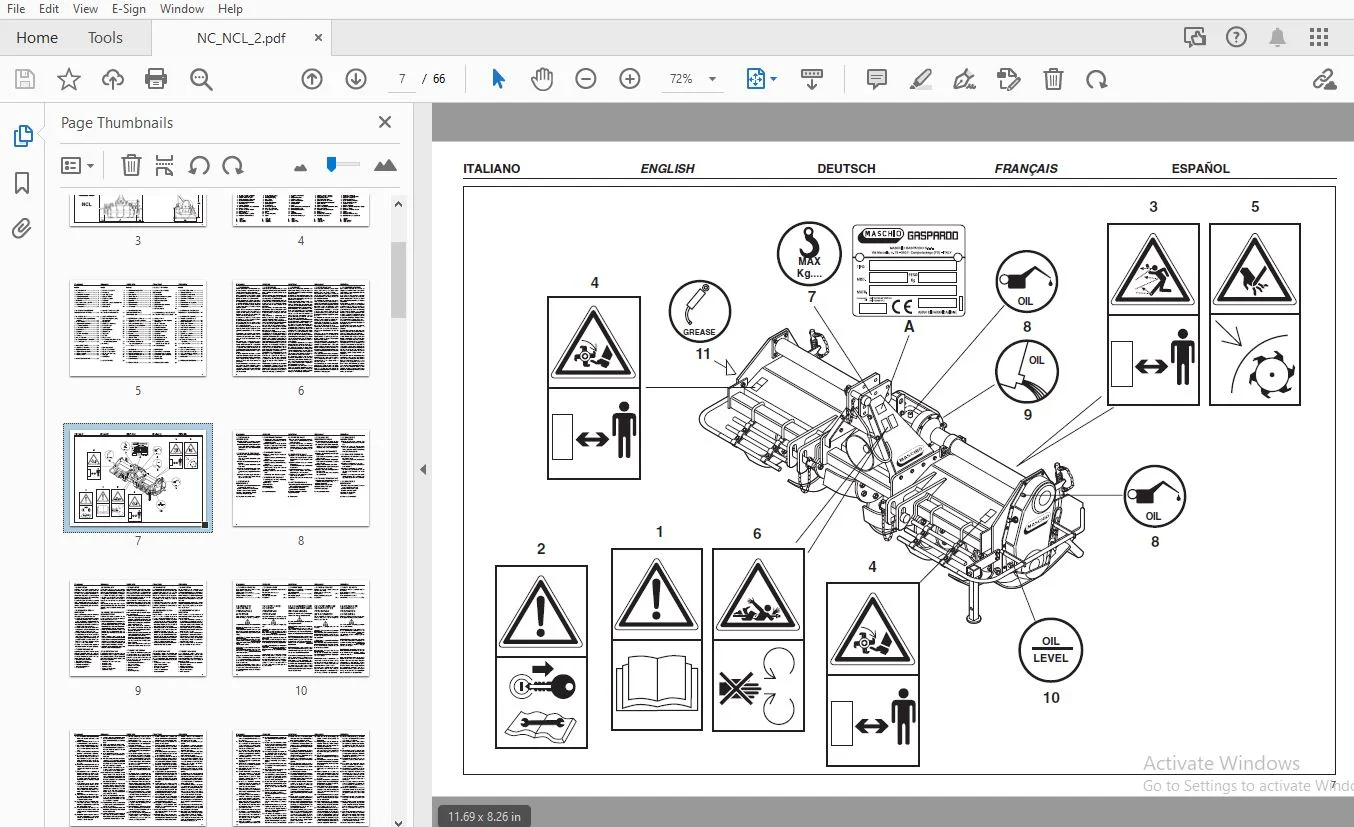
Task: Close the Page Thumbnails panel
Action: point(385,122)
